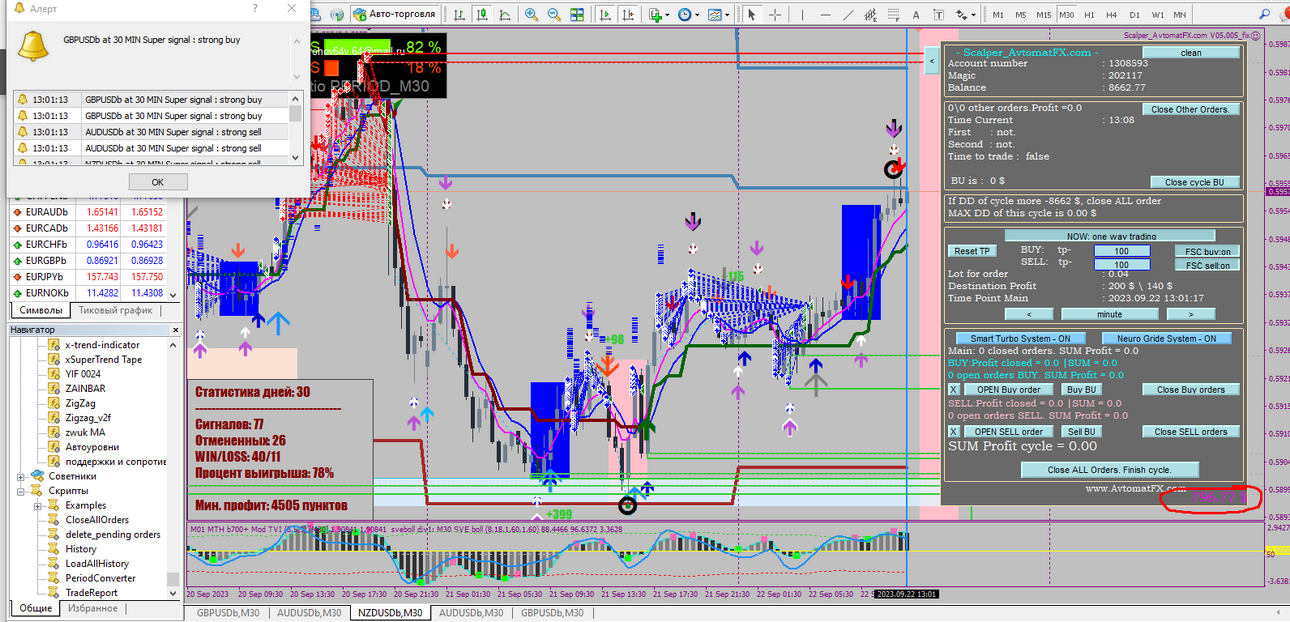Open the arrows objects dropdown

coord(966,15)
